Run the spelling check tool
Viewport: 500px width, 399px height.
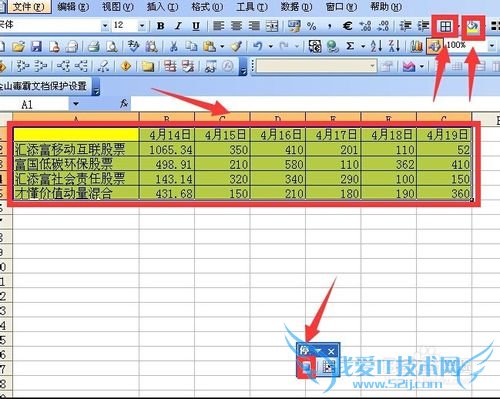point(134,46)
